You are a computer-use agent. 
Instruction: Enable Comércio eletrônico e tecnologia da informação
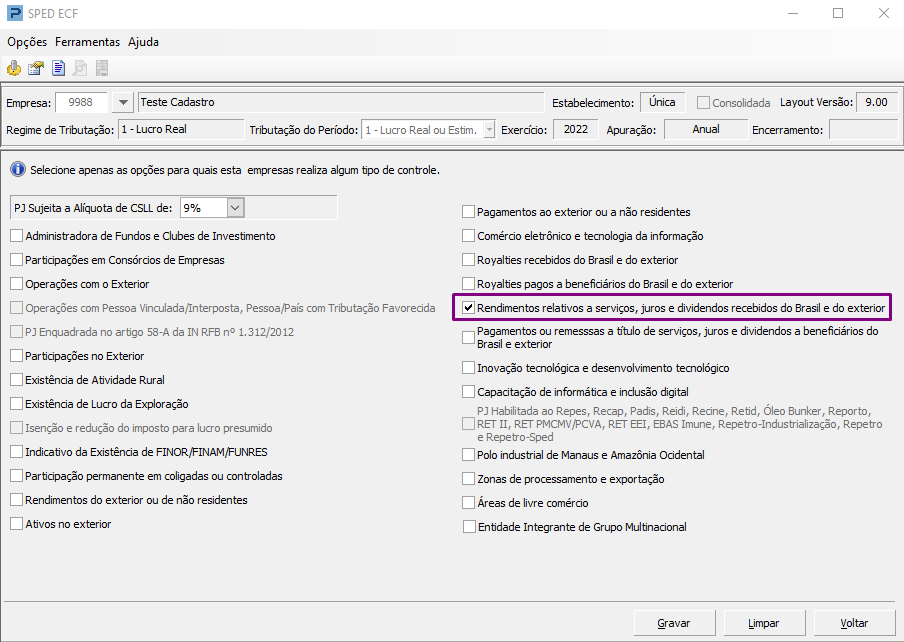468,236
